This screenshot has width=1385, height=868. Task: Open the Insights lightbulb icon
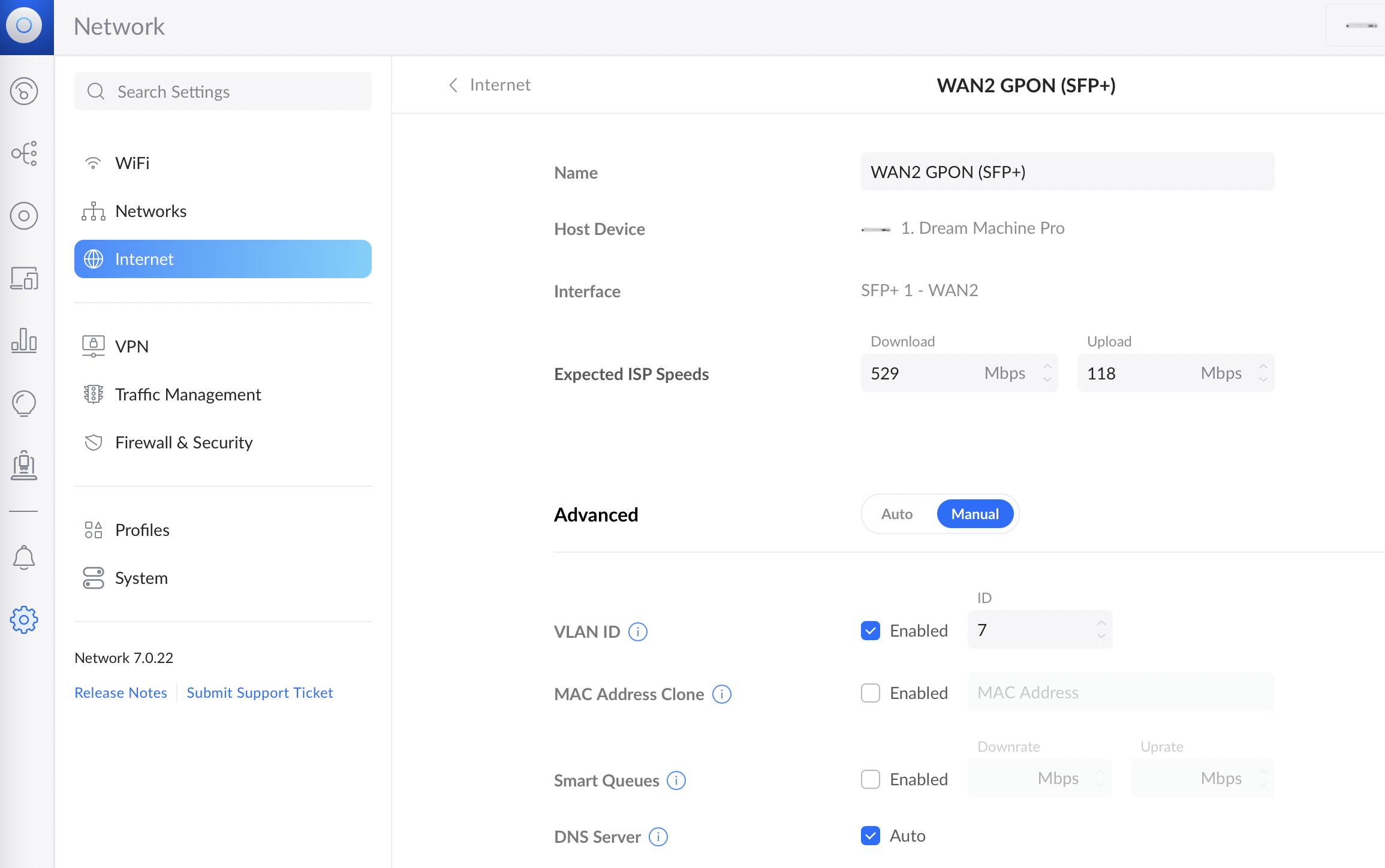pyautogui.click(x=24, y=403)
